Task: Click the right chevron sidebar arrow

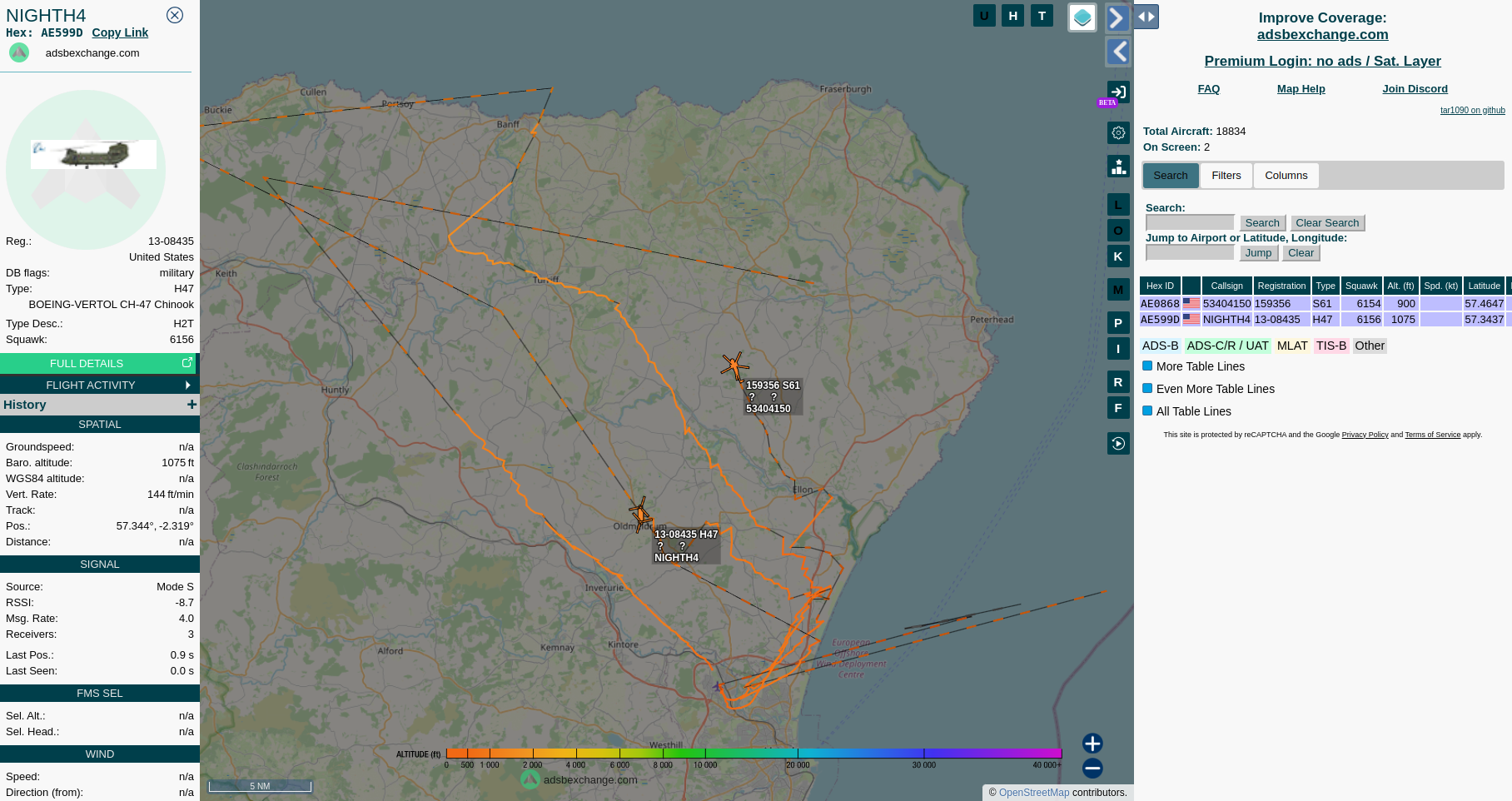Action: (1117, 17)
